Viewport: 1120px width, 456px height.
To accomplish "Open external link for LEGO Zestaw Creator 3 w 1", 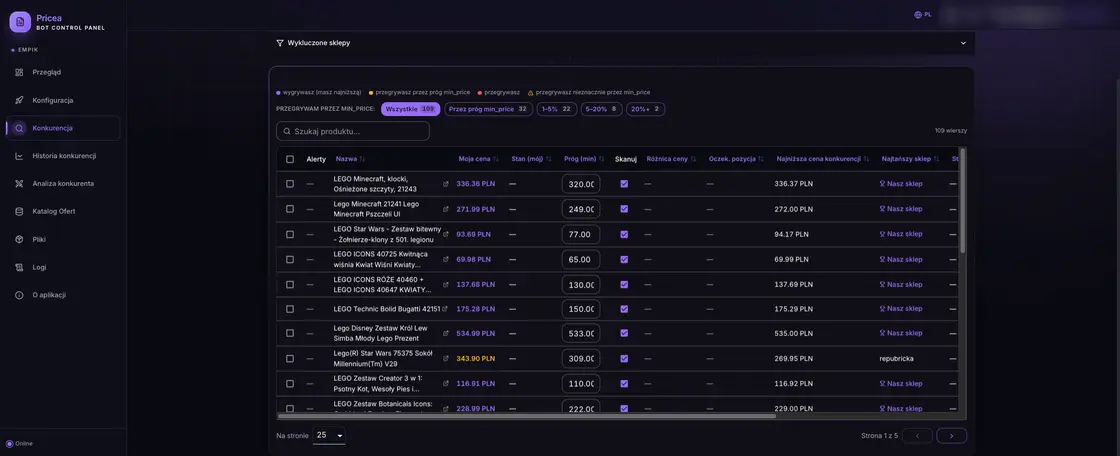I will tap(446, 384).
